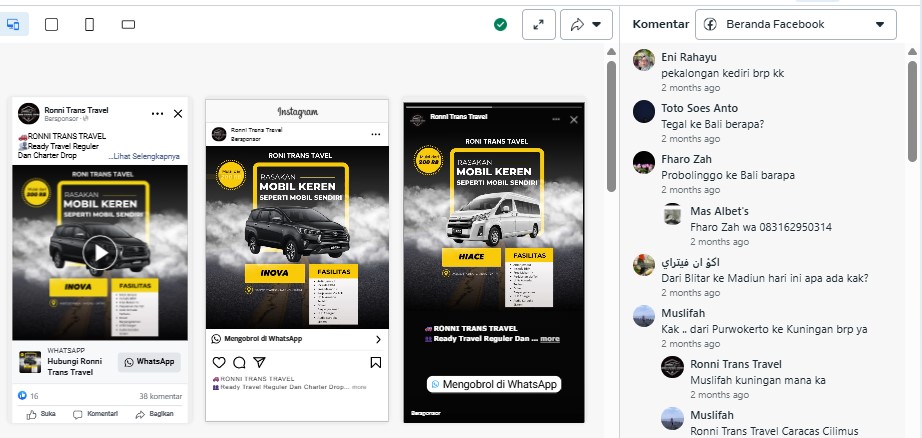This screenshot has width=922, height=438.
Task: Click Eni Rahayu's profile avatar
Action: click(x=644, y=60)
